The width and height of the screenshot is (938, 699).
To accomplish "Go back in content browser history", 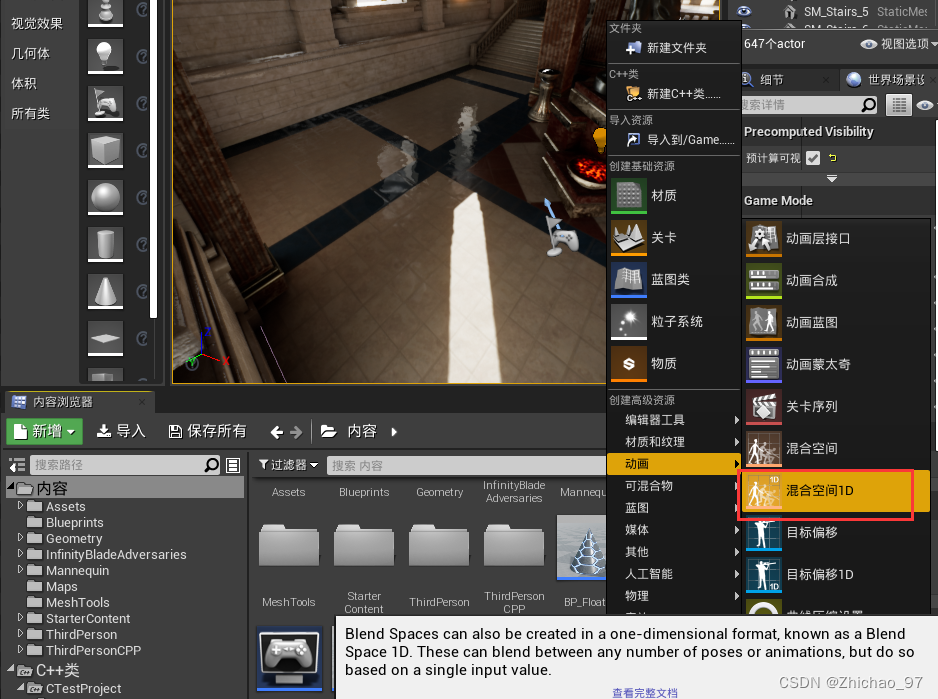I will pos(276,432).
